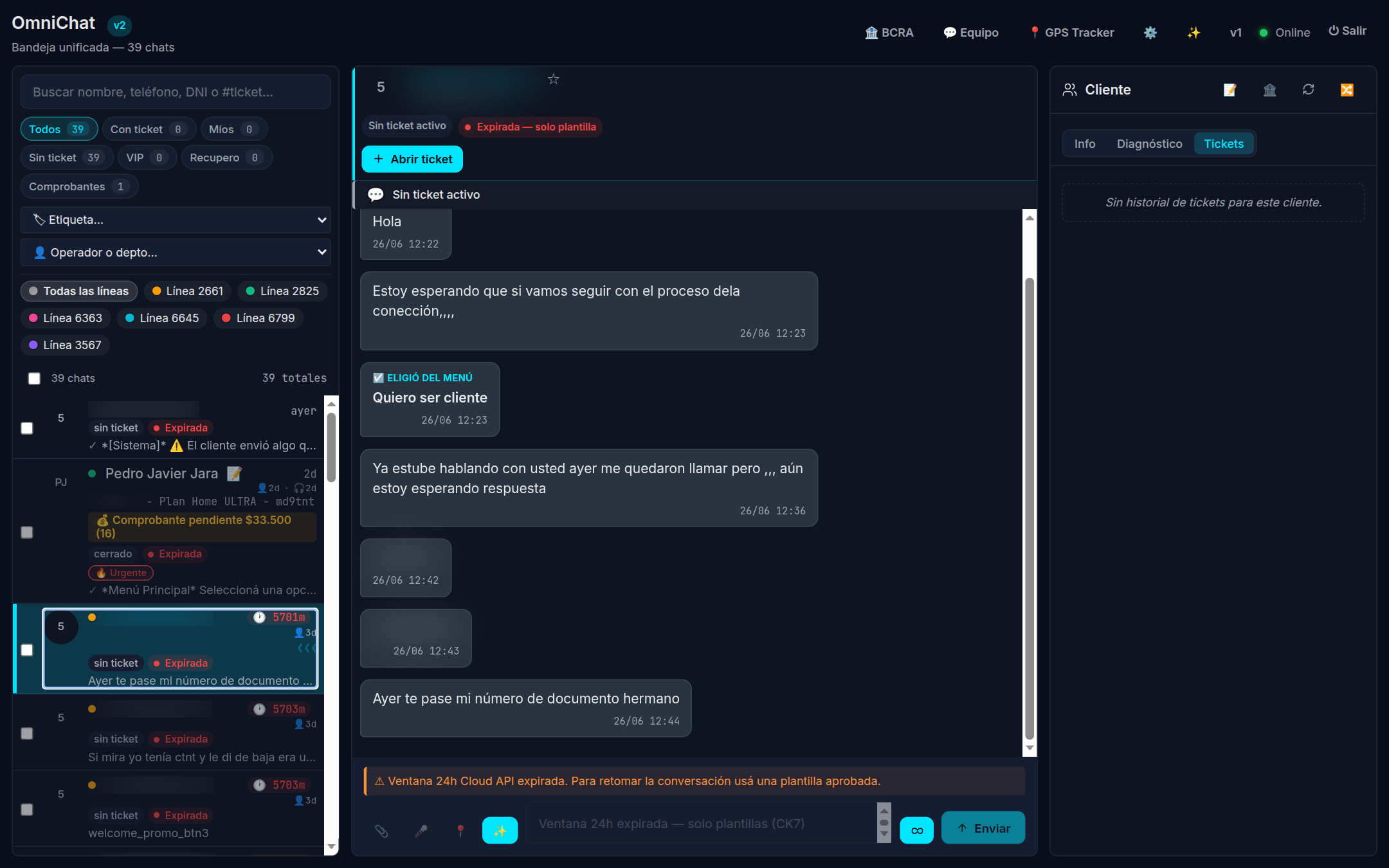Image resolution: width=1389 pixels, height=868 pixels.
Task: Open the BCRA bank lookup
Action: tap(889, 32)
